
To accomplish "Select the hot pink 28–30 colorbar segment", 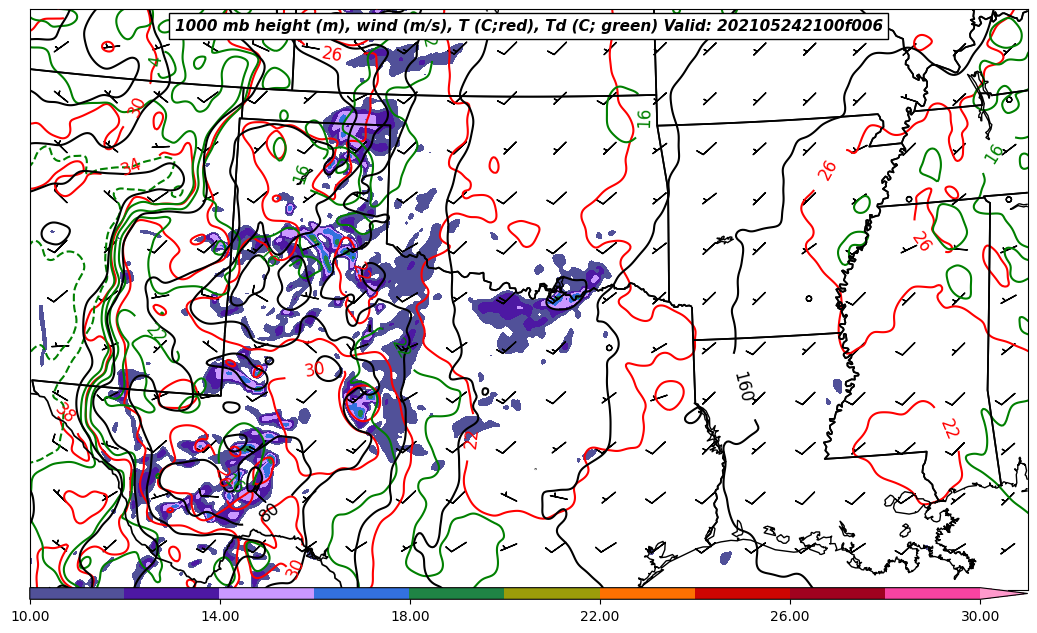I will (932, 593).
